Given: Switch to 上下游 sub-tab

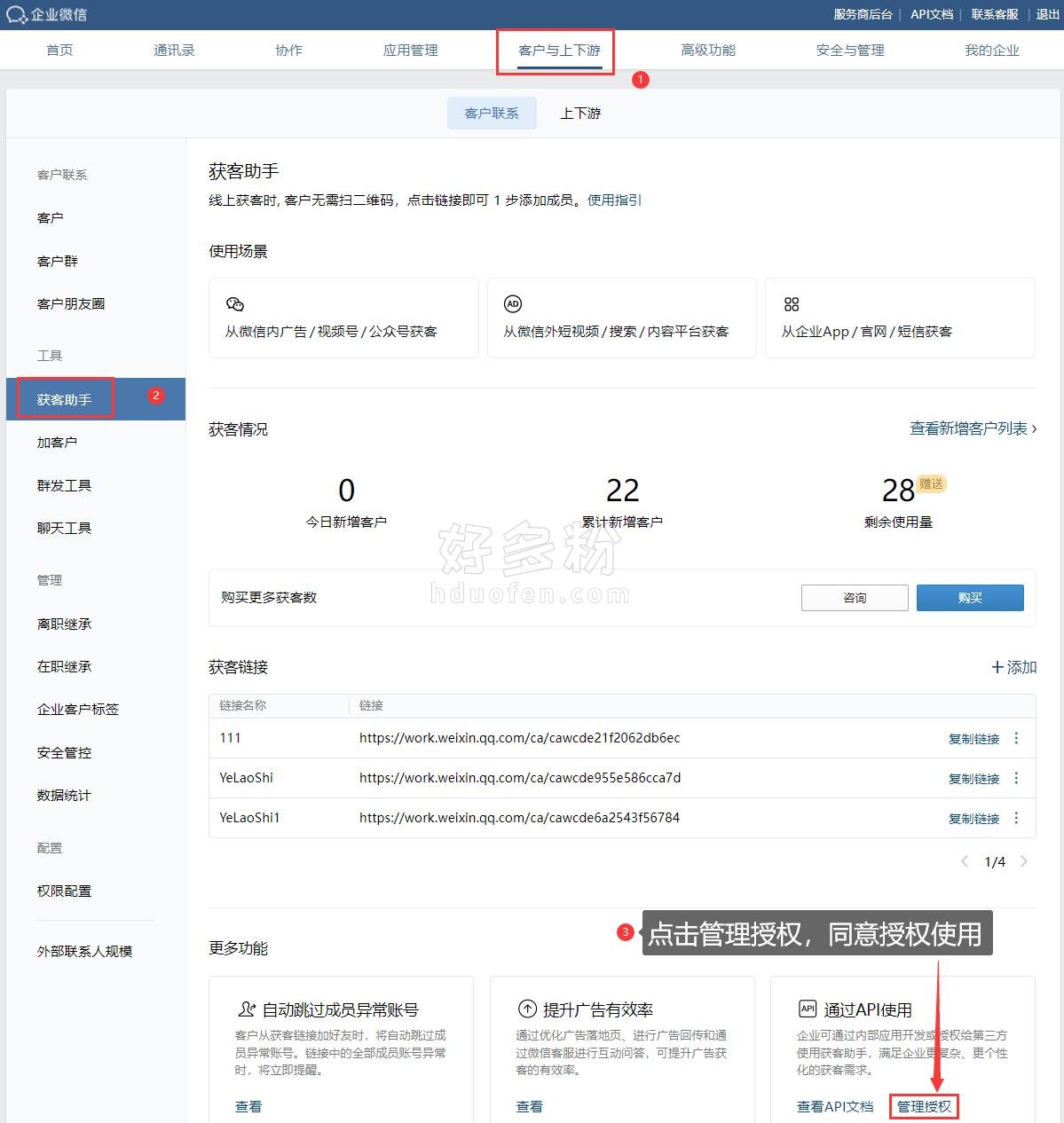Looking at the screenshot, I should click(x=580, y=114).
